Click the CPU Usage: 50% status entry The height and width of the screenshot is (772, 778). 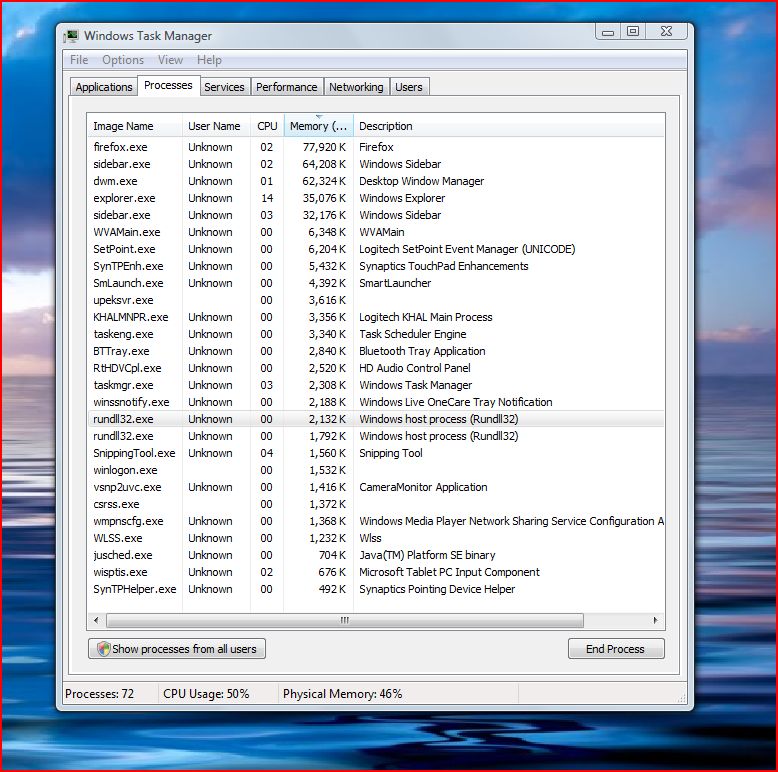coord(206,694)
